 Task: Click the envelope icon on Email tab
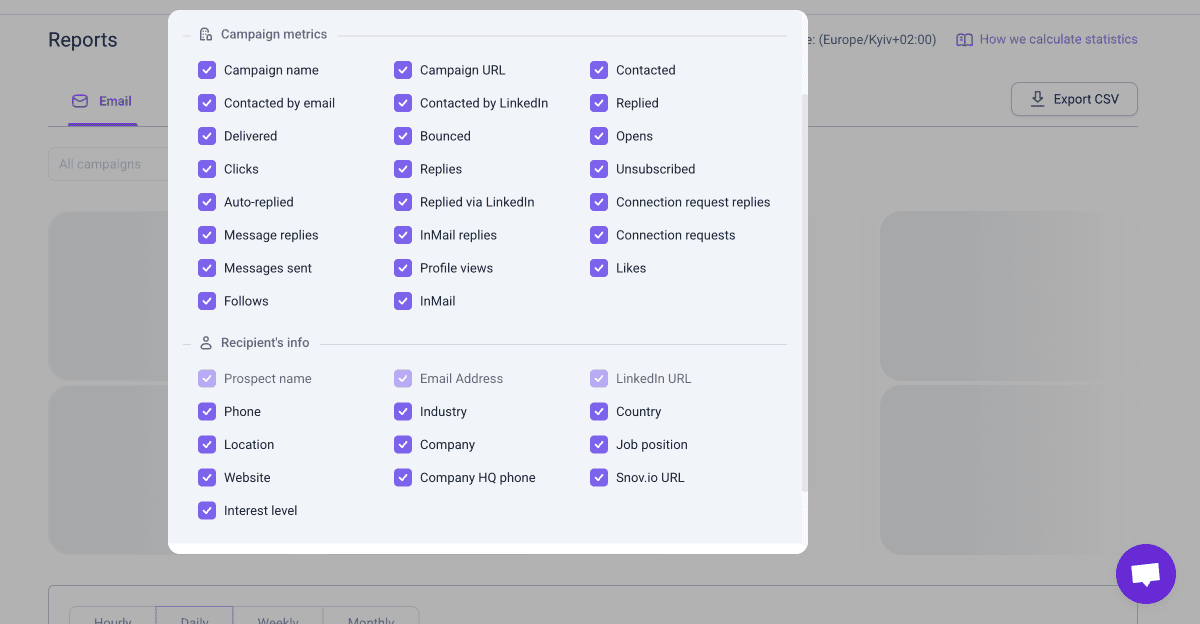(x=80, y=101)
